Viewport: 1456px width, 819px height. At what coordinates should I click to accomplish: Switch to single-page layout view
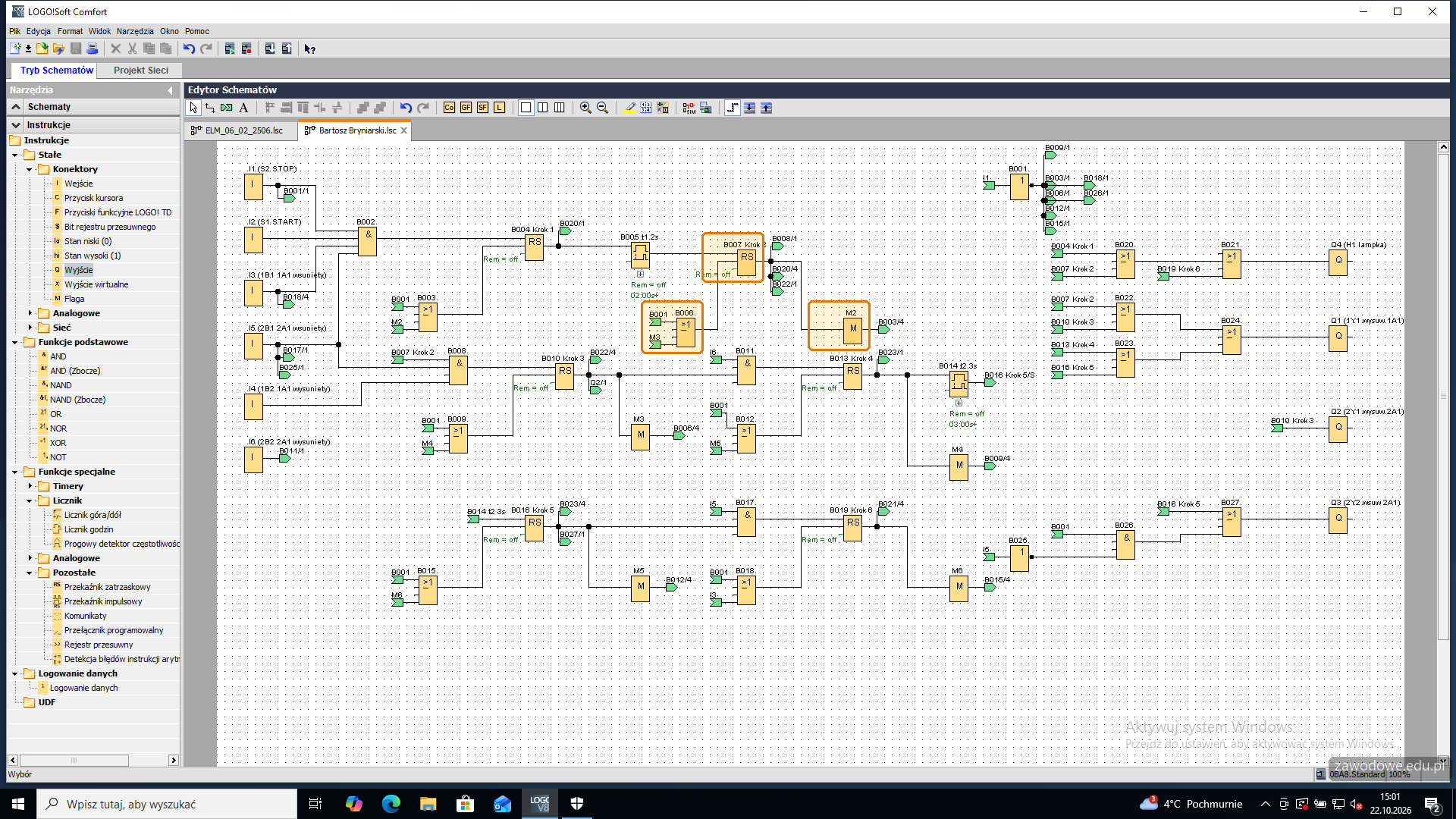coord(526,108)
